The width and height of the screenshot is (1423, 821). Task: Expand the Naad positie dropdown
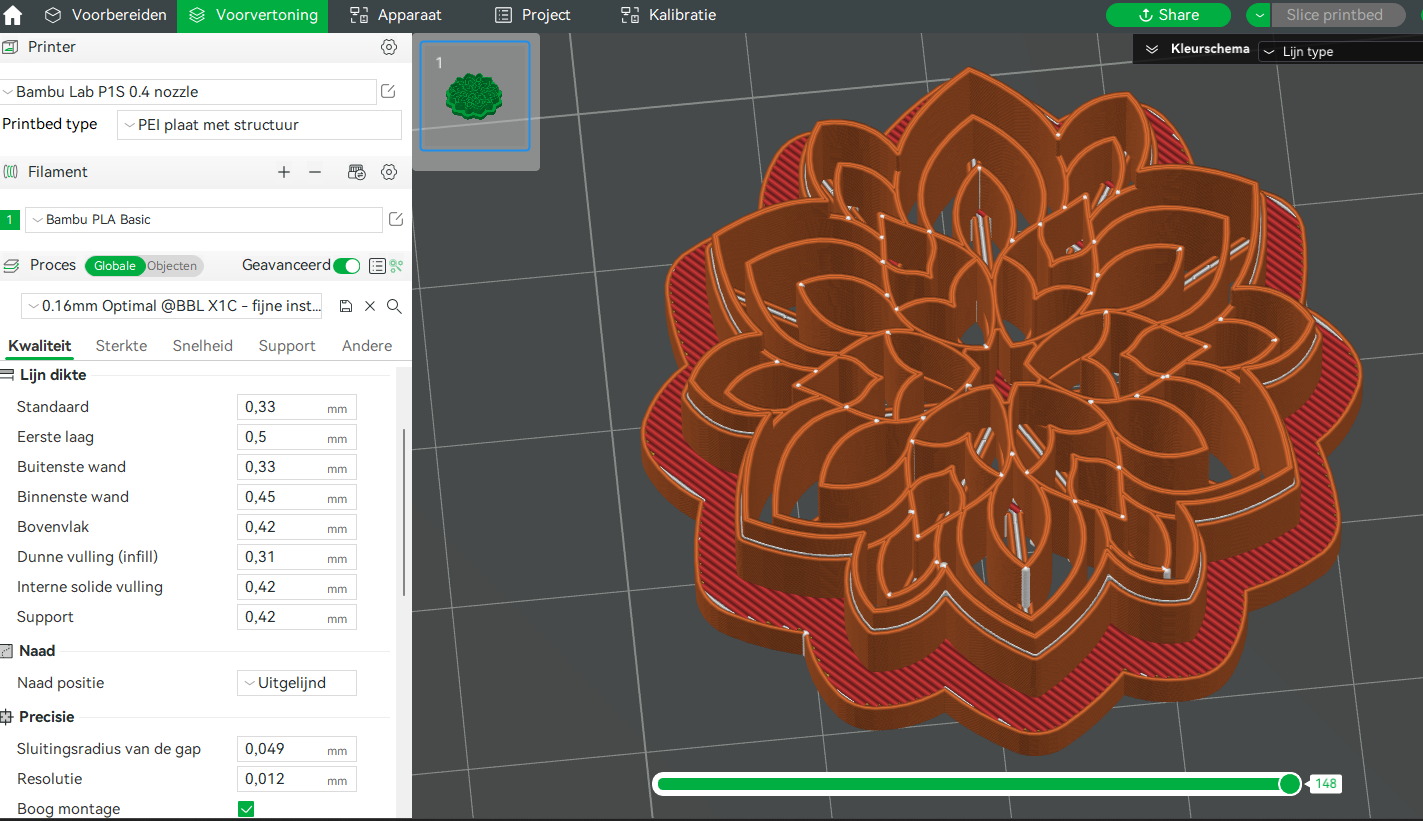[296, 683]
